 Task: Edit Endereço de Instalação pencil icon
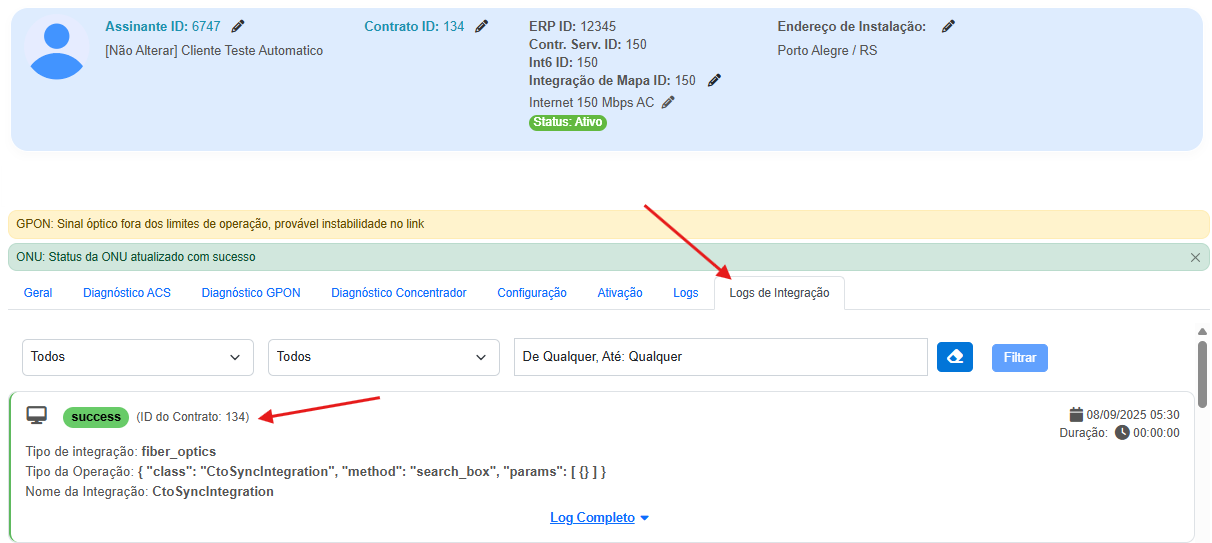(x=948, y=26)
